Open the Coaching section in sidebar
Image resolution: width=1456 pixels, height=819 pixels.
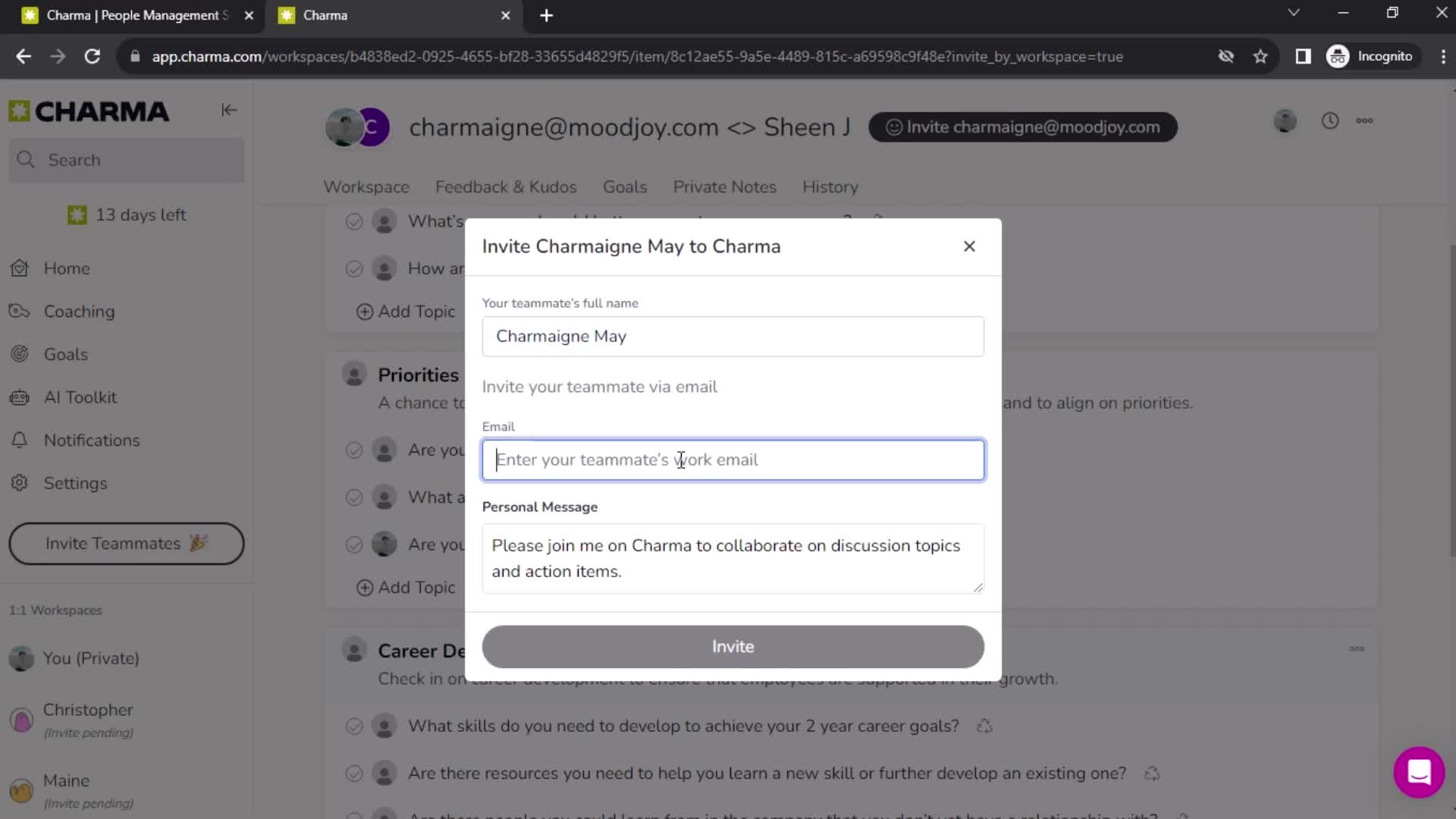79,311
